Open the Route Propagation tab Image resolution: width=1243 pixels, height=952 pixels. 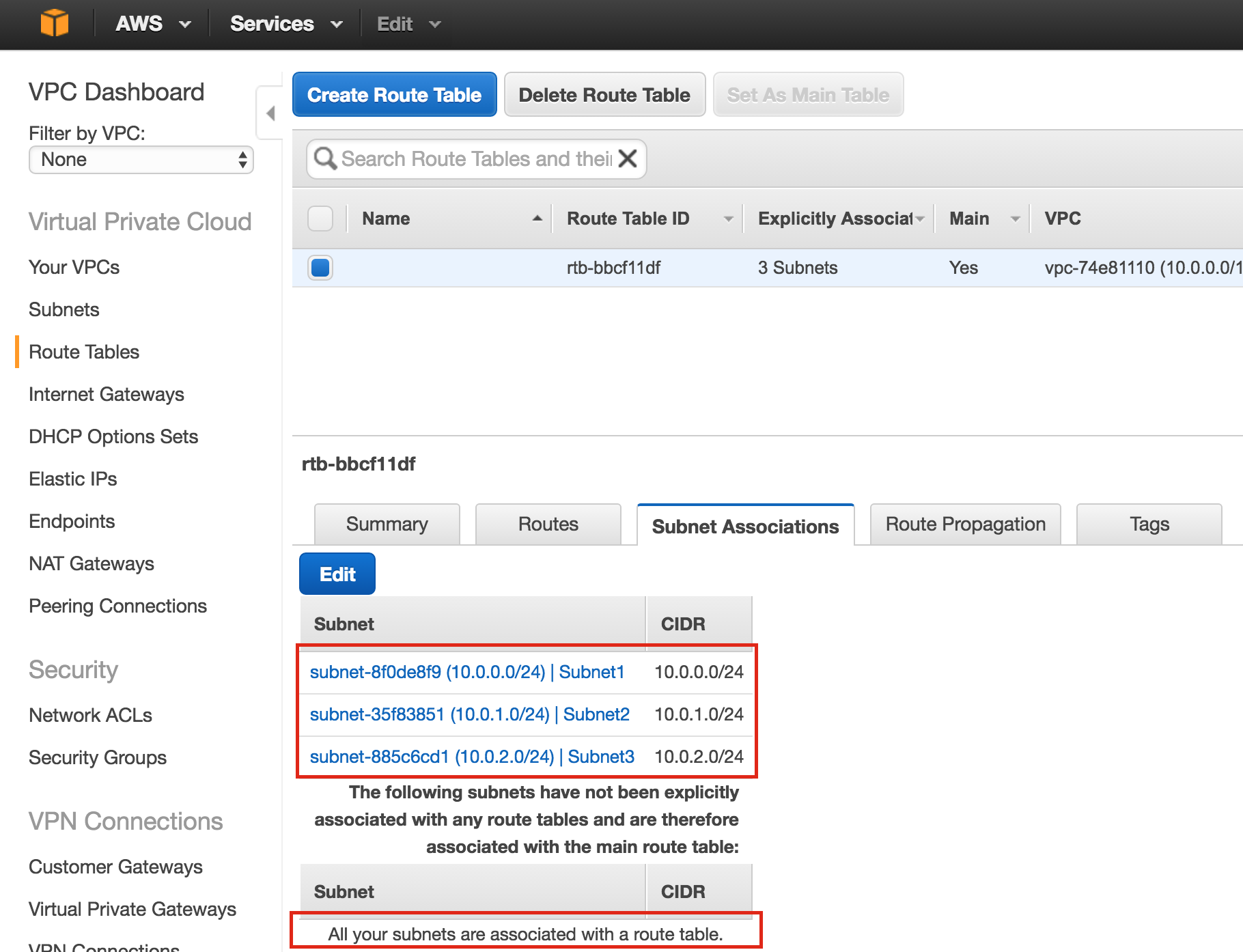(966, 524)
